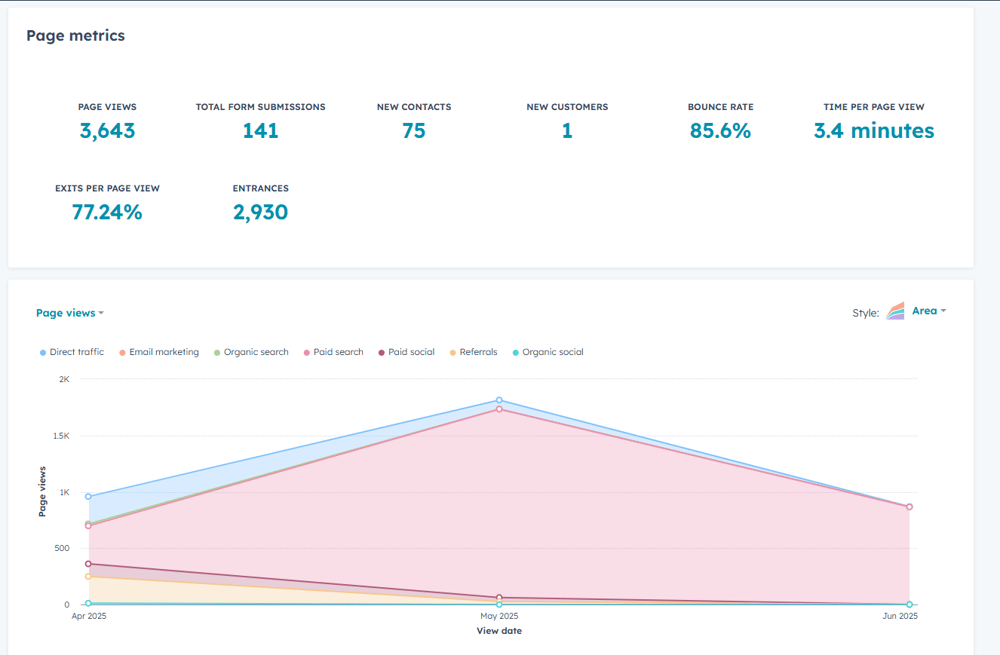Image resolution: width=1000 pixels, height=655 pixels.
Task: Click the May 2025 peak data point
Action: tap(498, 400)
